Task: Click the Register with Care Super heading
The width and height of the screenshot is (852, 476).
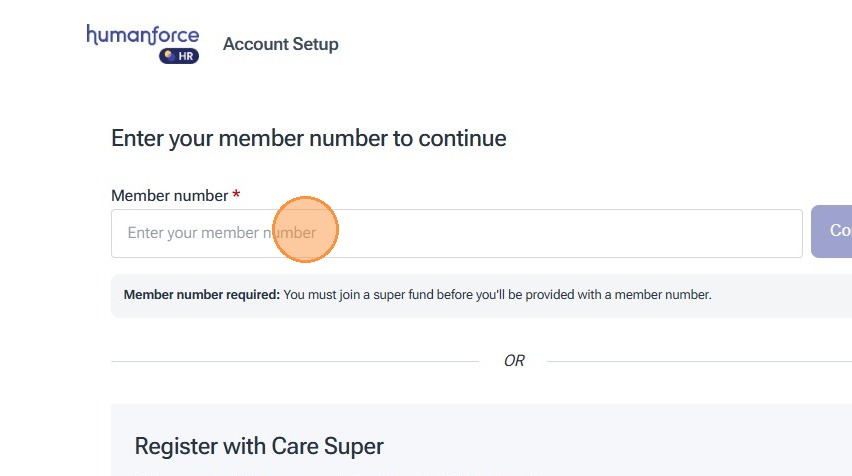Action: click(x=259, y=446)
